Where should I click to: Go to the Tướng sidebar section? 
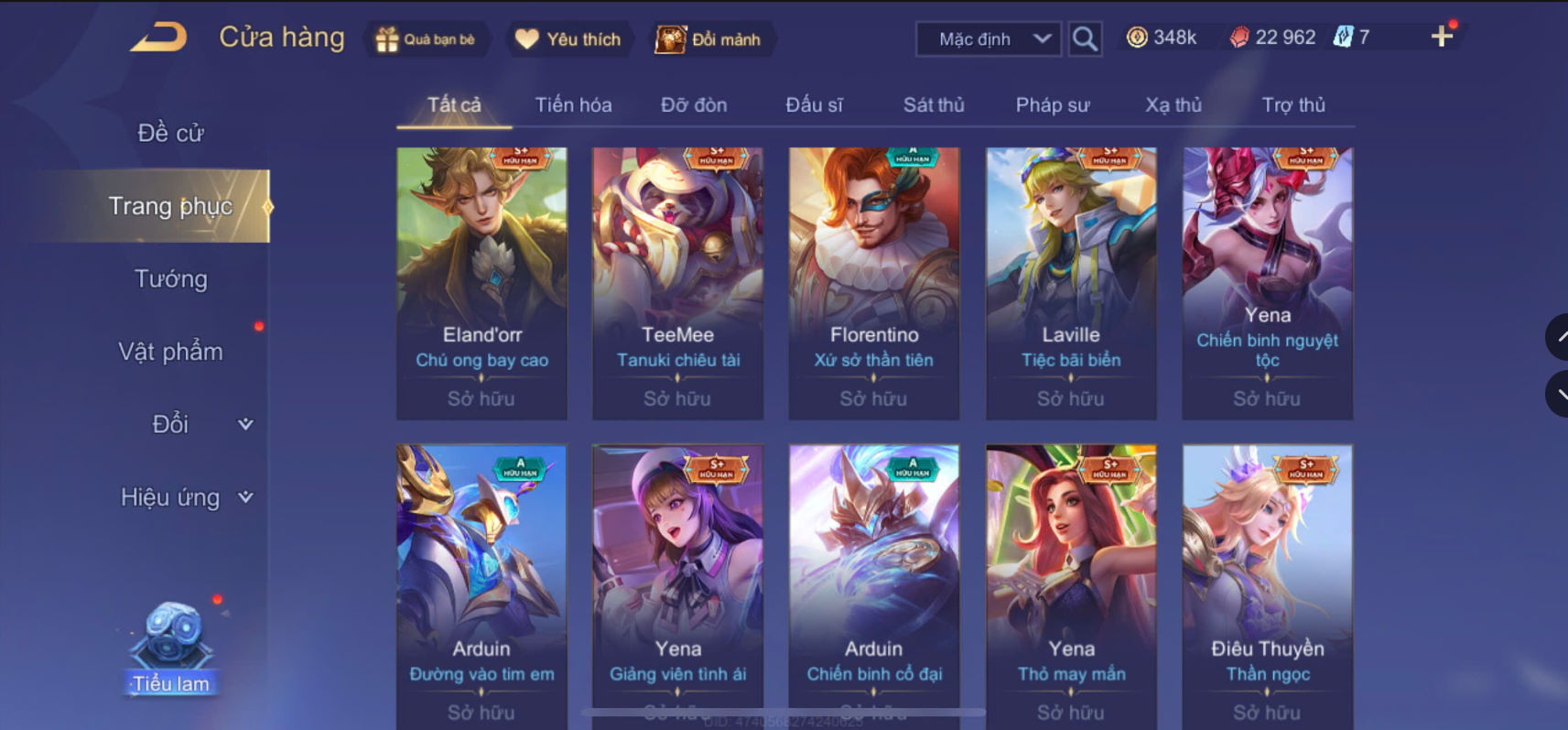(x=171, y=278)
